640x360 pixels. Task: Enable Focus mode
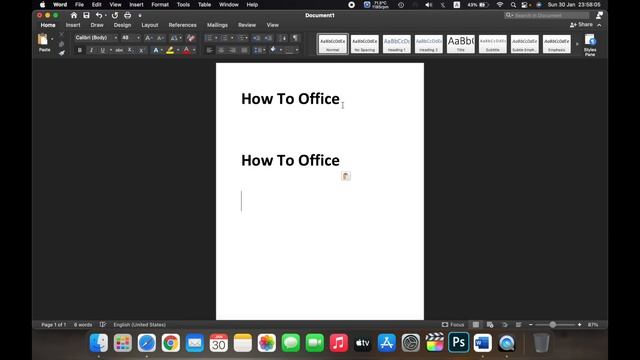453,325
